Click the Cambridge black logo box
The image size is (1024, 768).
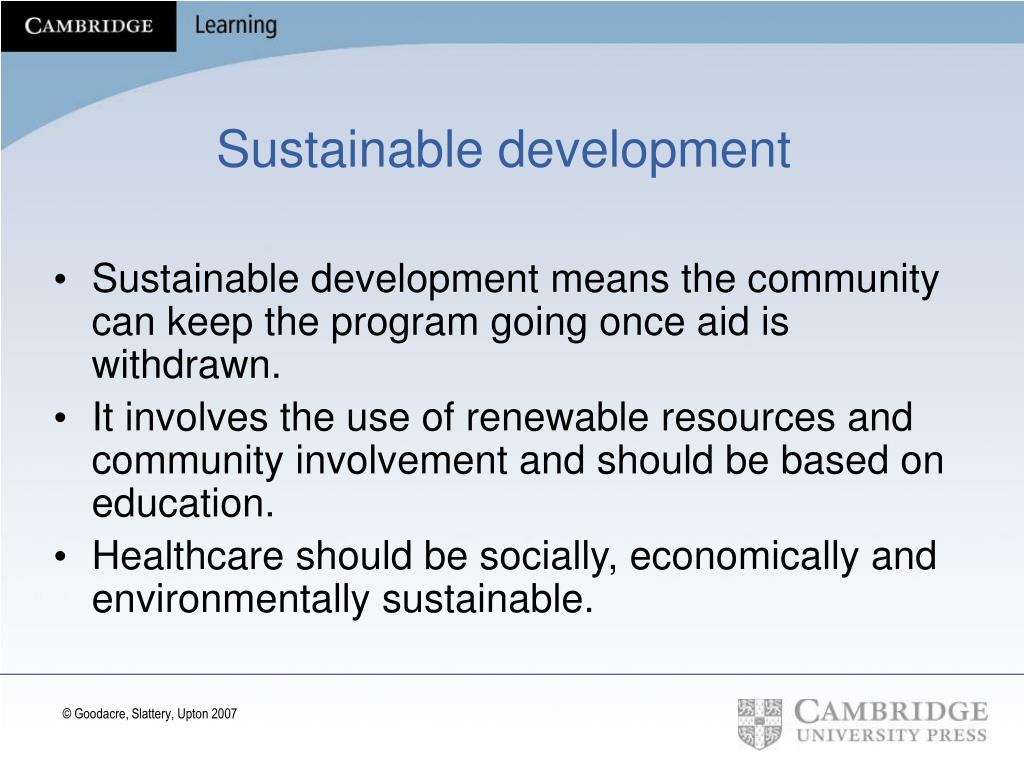pos(88,26)
